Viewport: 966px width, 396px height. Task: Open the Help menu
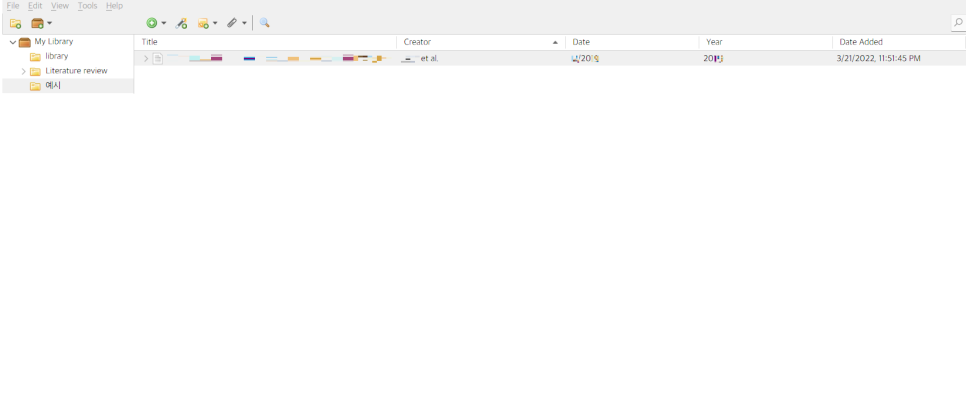[x=115, y=6]
